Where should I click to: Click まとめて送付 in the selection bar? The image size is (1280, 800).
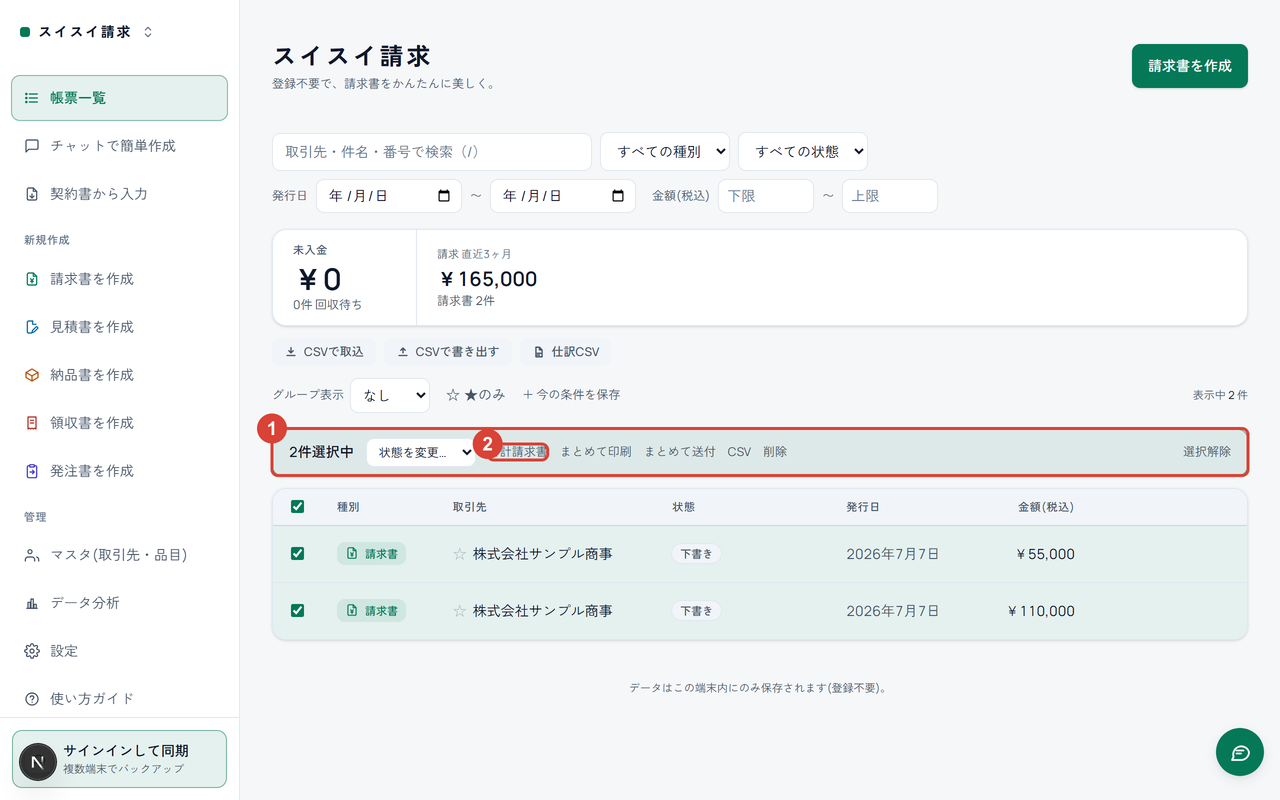click(680, 452)
